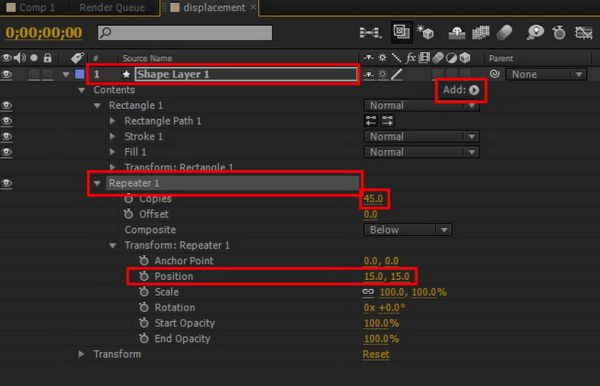Open the Composite Below dropdown
This screenshot has width=600, height=386.
(408, 230)
